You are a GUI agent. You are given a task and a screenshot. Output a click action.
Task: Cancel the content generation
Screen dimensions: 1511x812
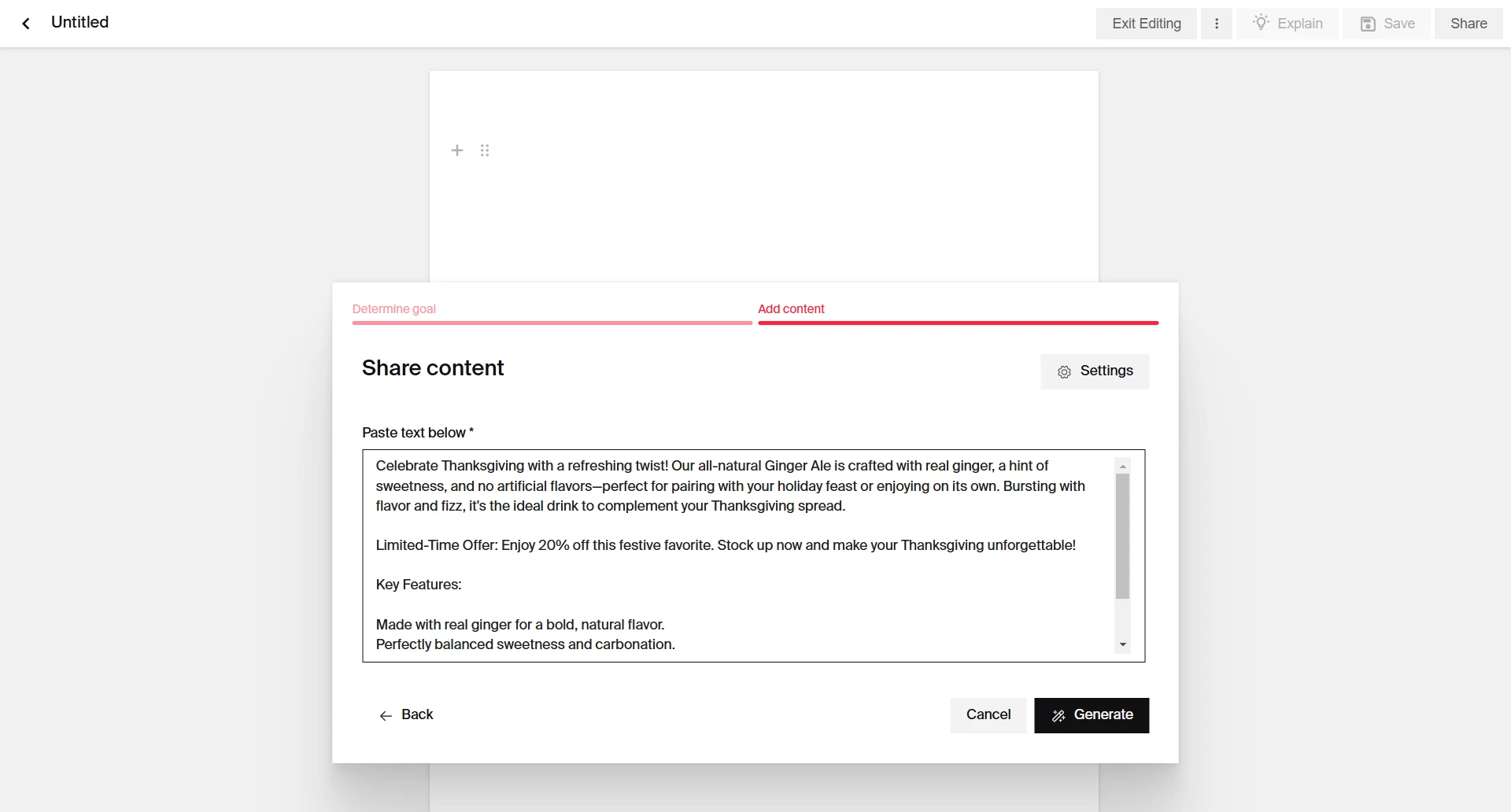click(988, 715)
